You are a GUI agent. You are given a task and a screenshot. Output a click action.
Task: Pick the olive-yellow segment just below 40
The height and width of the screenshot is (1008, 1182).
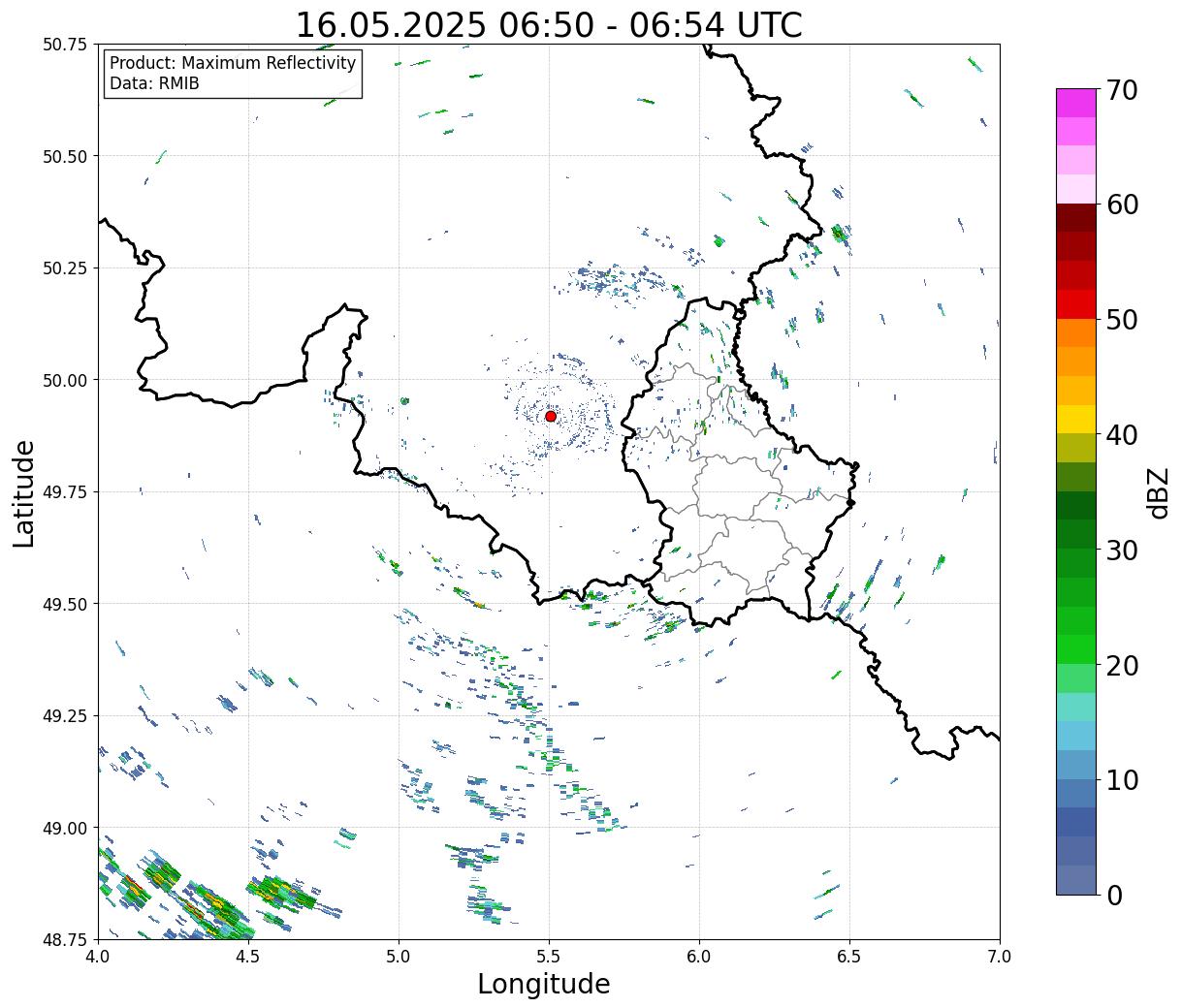click(1076, 448)
